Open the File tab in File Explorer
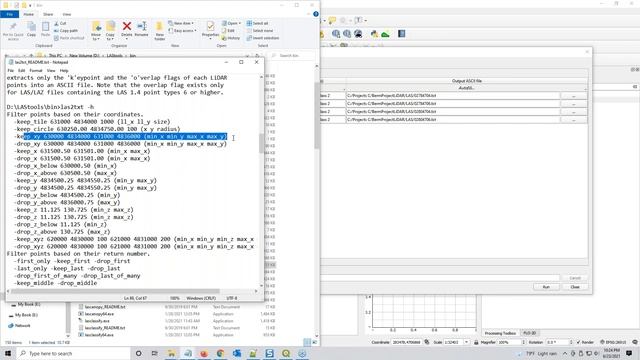 click(9, 14)
